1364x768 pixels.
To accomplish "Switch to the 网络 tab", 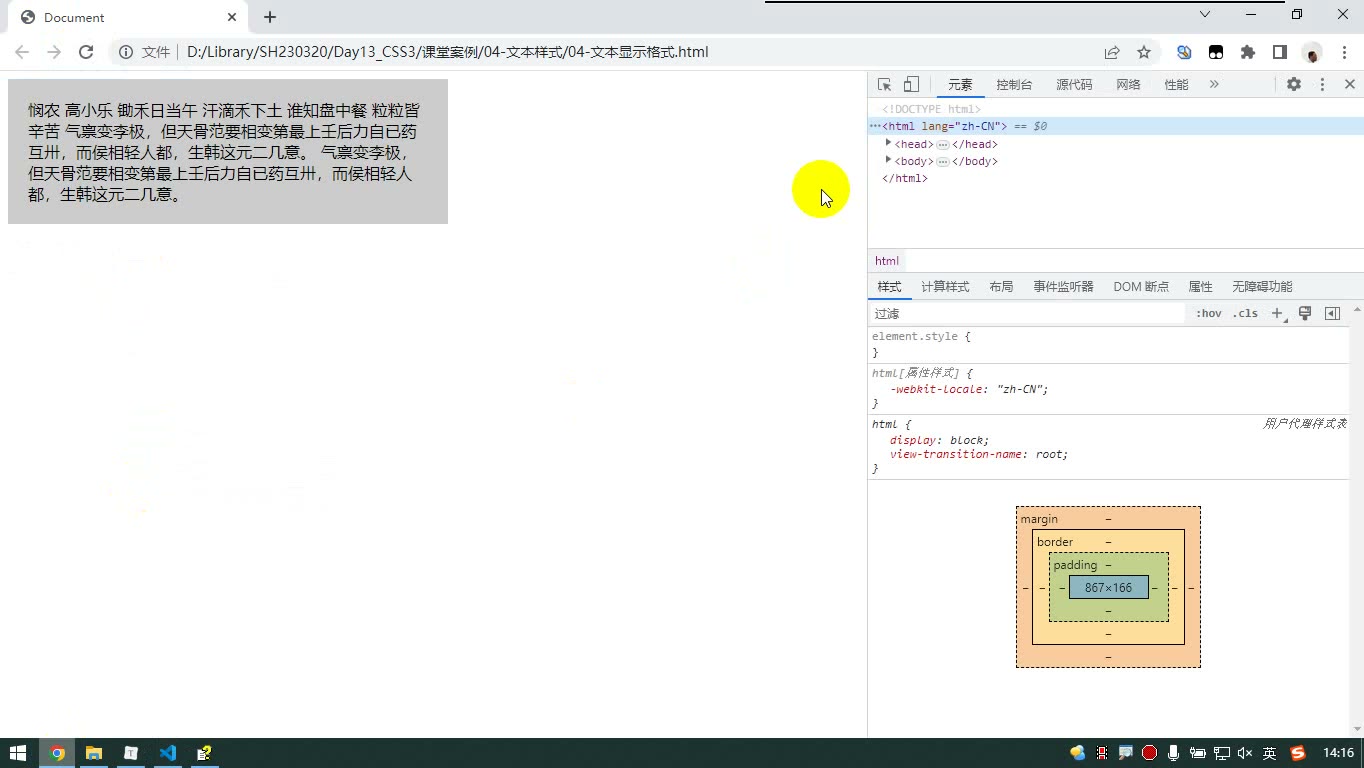I will [x=1128, y=85].
